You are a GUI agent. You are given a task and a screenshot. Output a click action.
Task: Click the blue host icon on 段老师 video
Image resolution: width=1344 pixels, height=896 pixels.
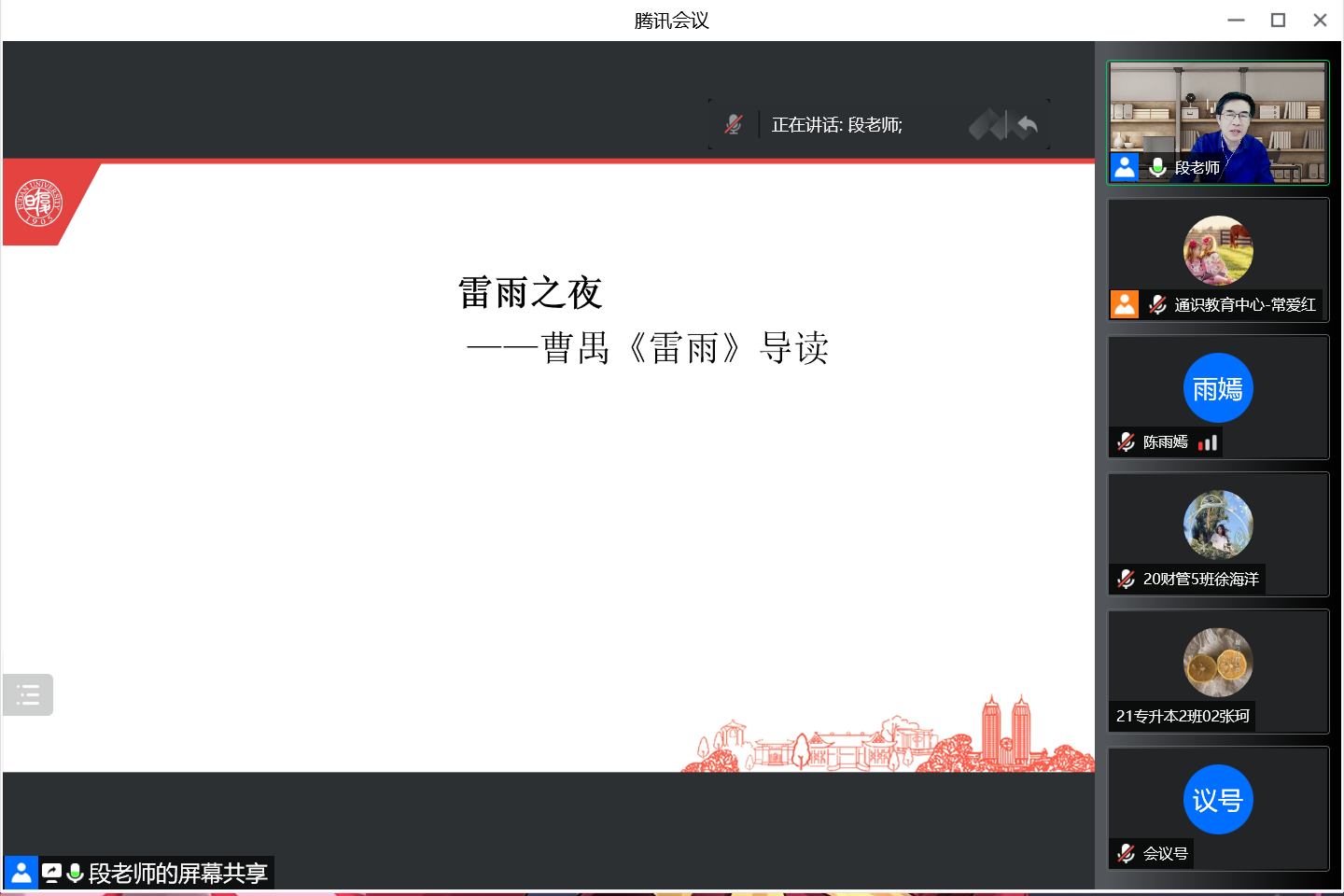click(x=1125, y=167)
